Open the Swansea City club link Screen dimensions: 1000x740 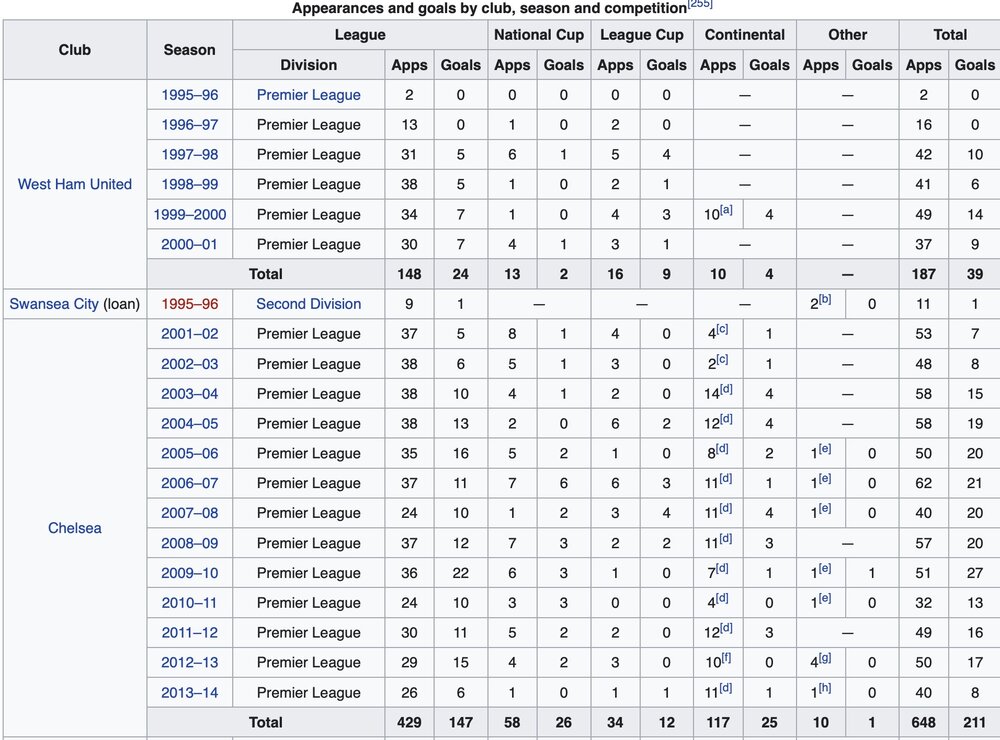click(54, 304)
